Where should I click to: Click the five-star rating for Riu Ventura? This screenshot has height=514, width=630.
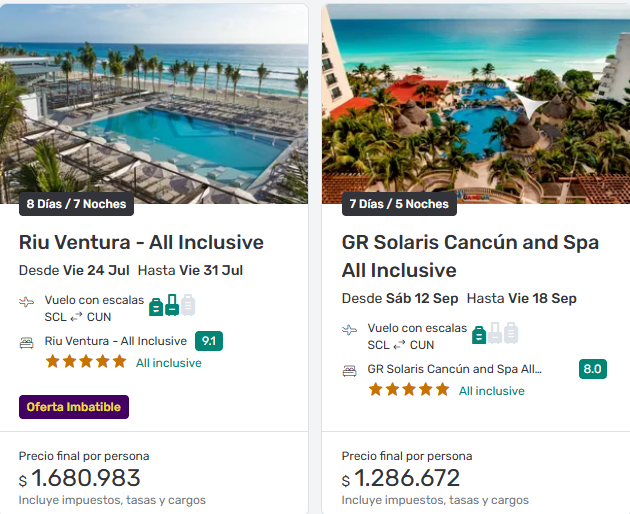tap(85, 362)
